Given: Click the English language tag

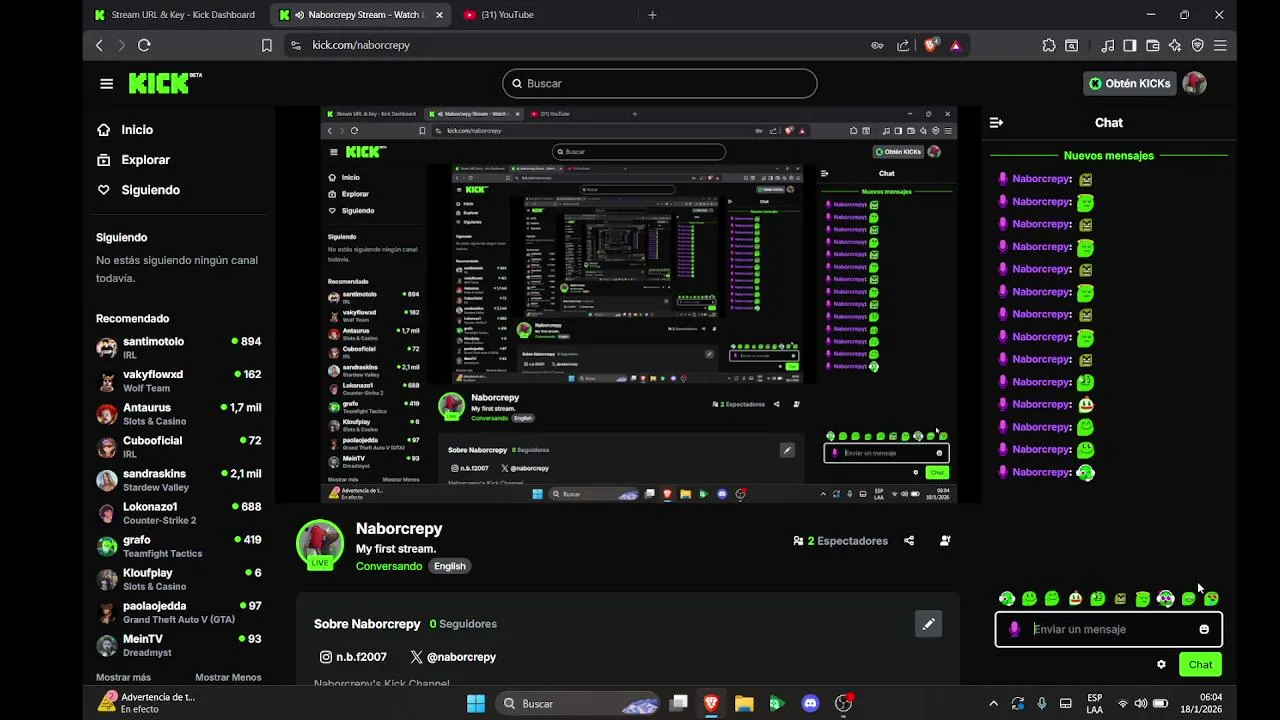Looking at the screenshot, I should (x=450, y=566).
